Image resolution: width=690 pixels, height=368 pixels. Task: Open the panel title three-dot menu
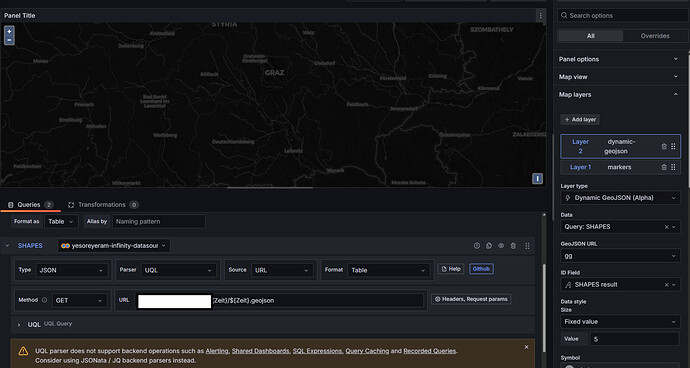pos(541,15)
